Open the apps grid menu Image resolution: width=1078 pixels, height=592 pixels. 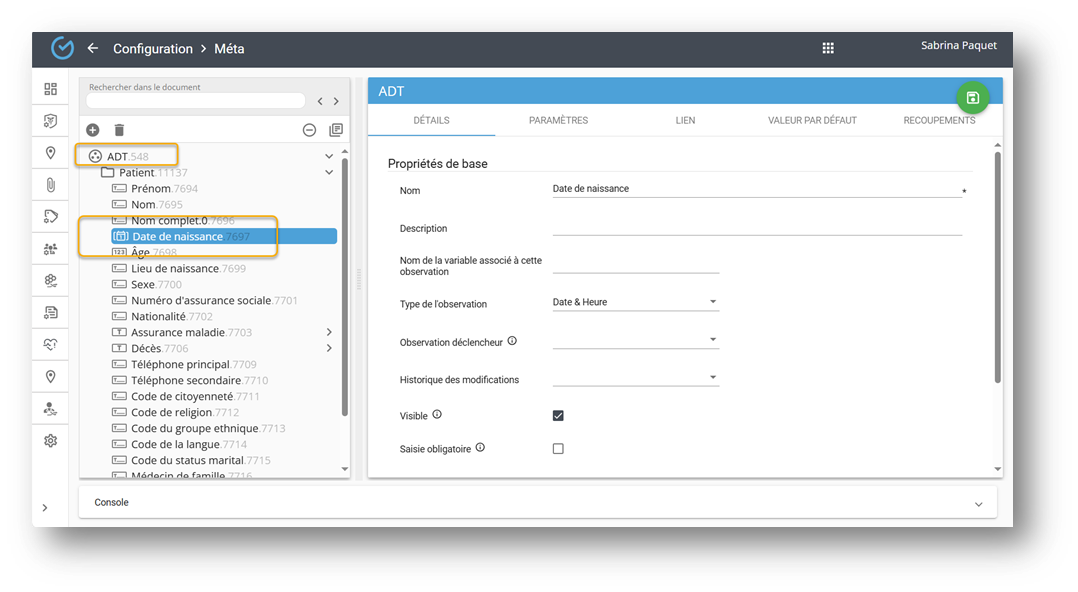(x=828, y=48)
